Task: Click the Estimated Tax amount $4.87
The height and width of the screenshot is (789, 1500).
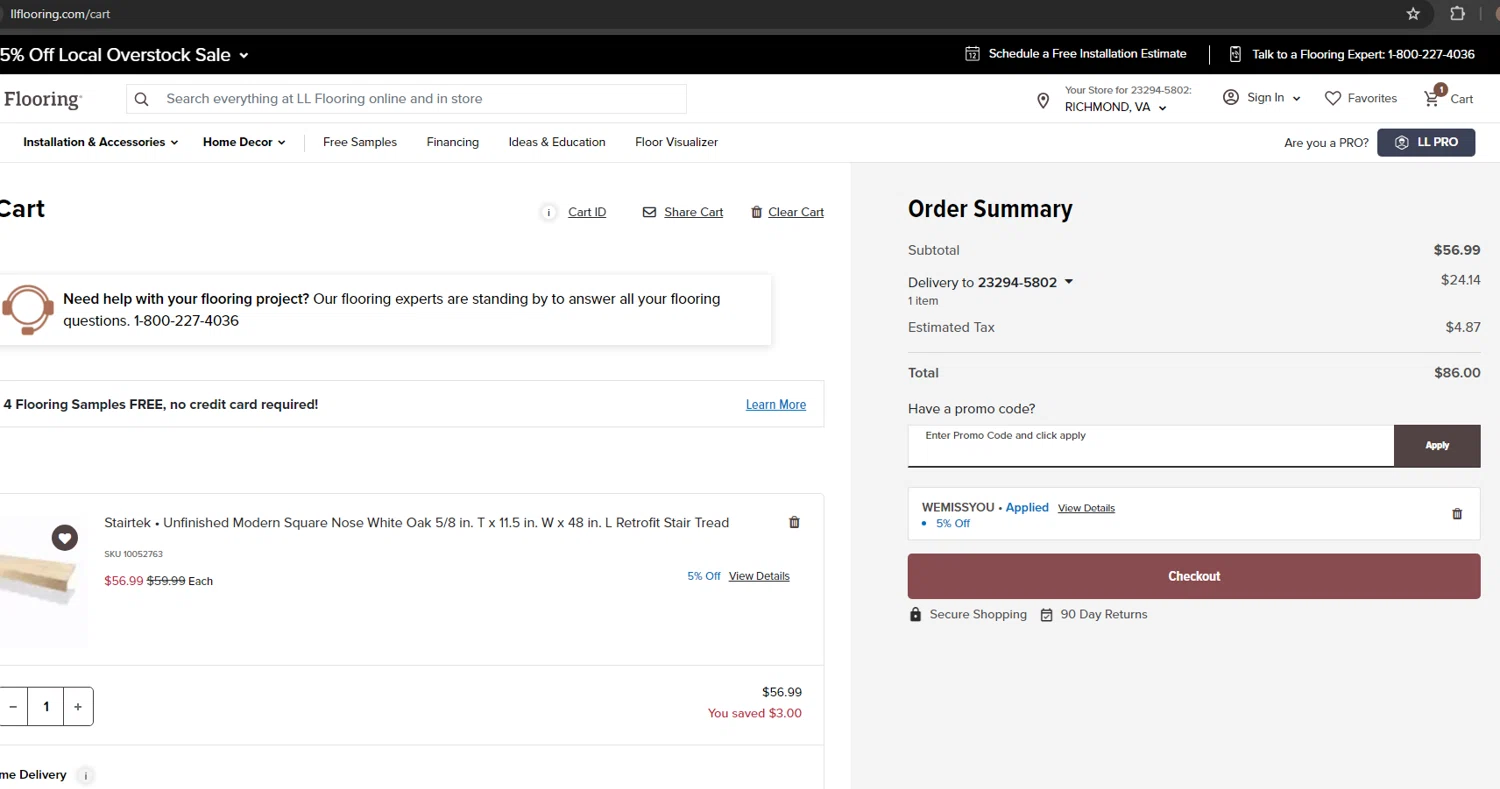Action: pyautogui.click(x=1463, y=327)
